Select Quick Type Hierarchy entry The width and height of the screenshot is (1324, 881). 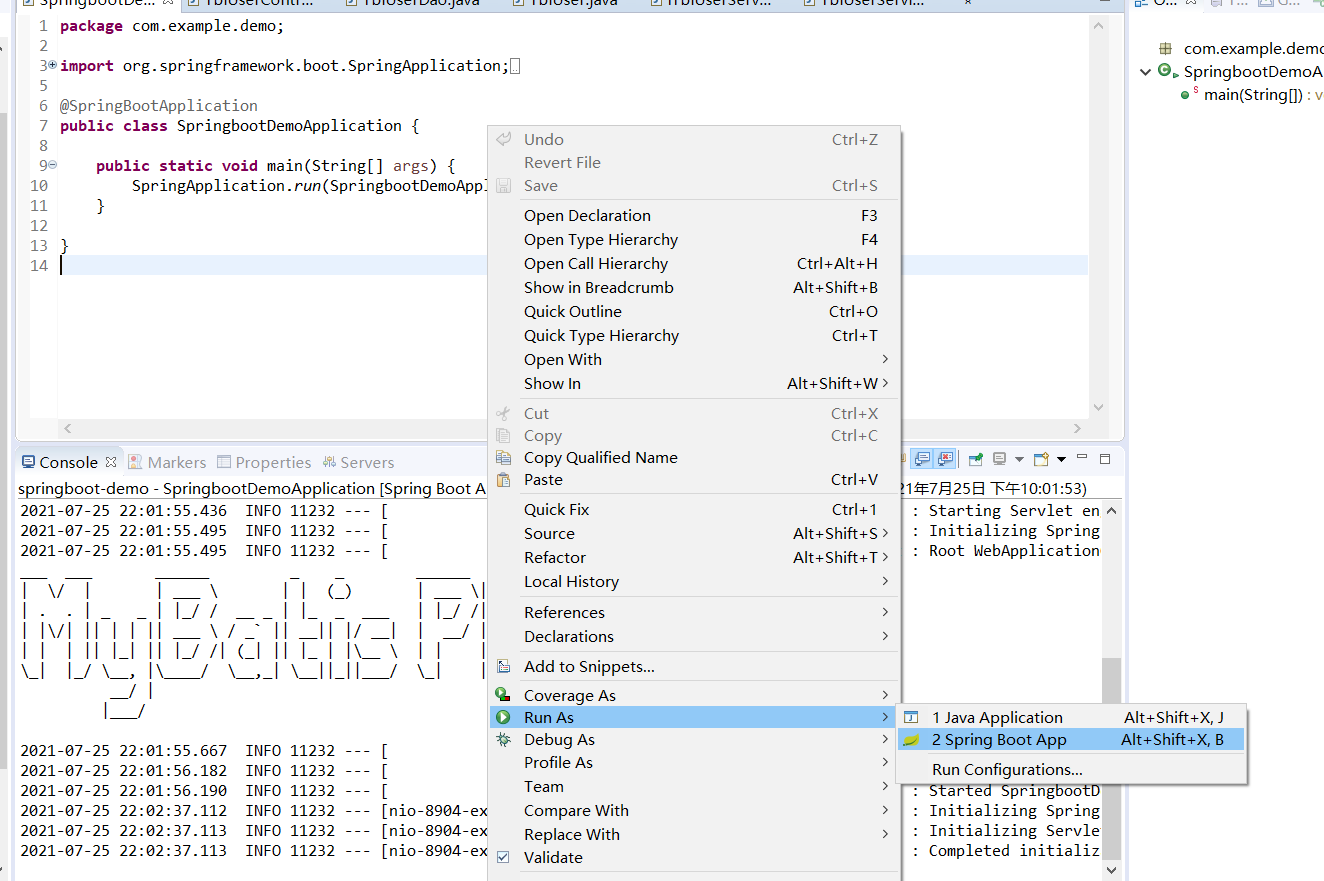pos(694,336)
